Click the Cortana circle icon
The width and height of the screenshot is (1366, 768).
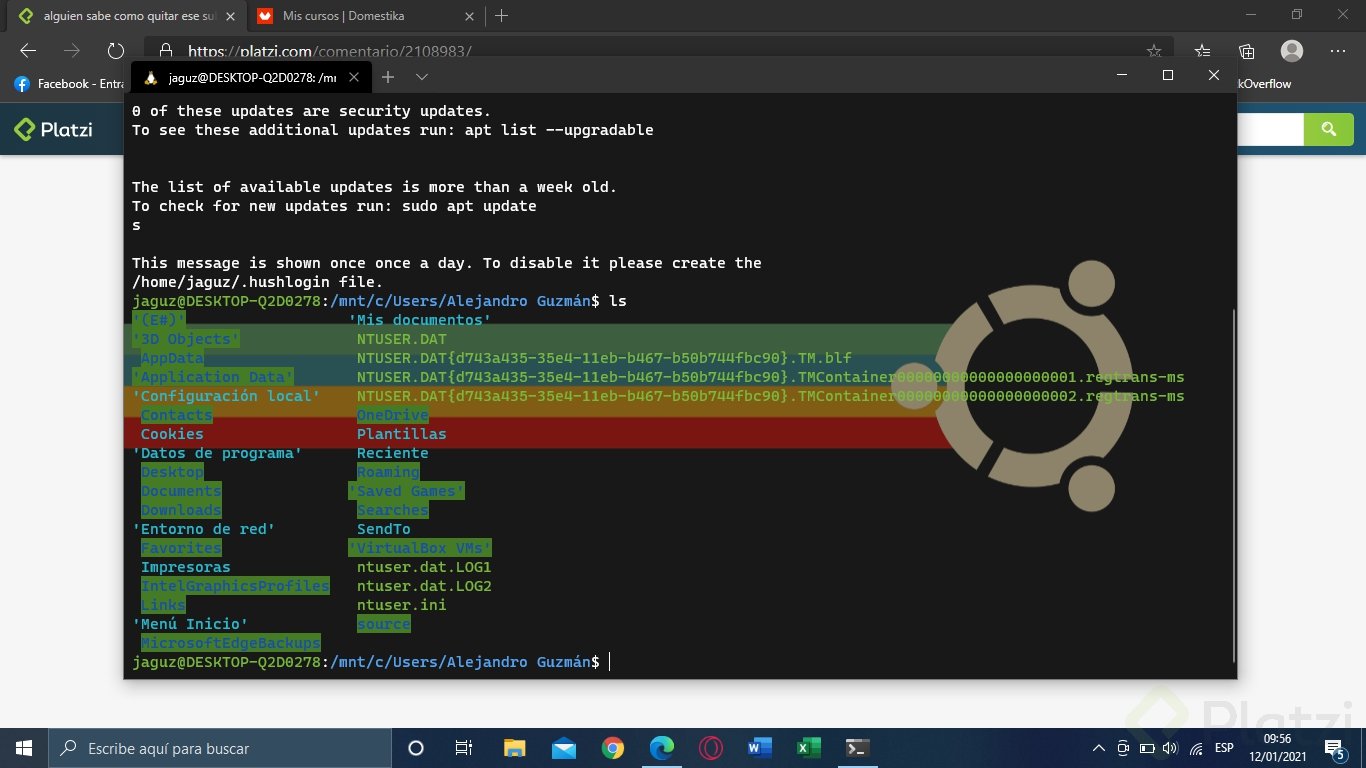pos(416,748)
